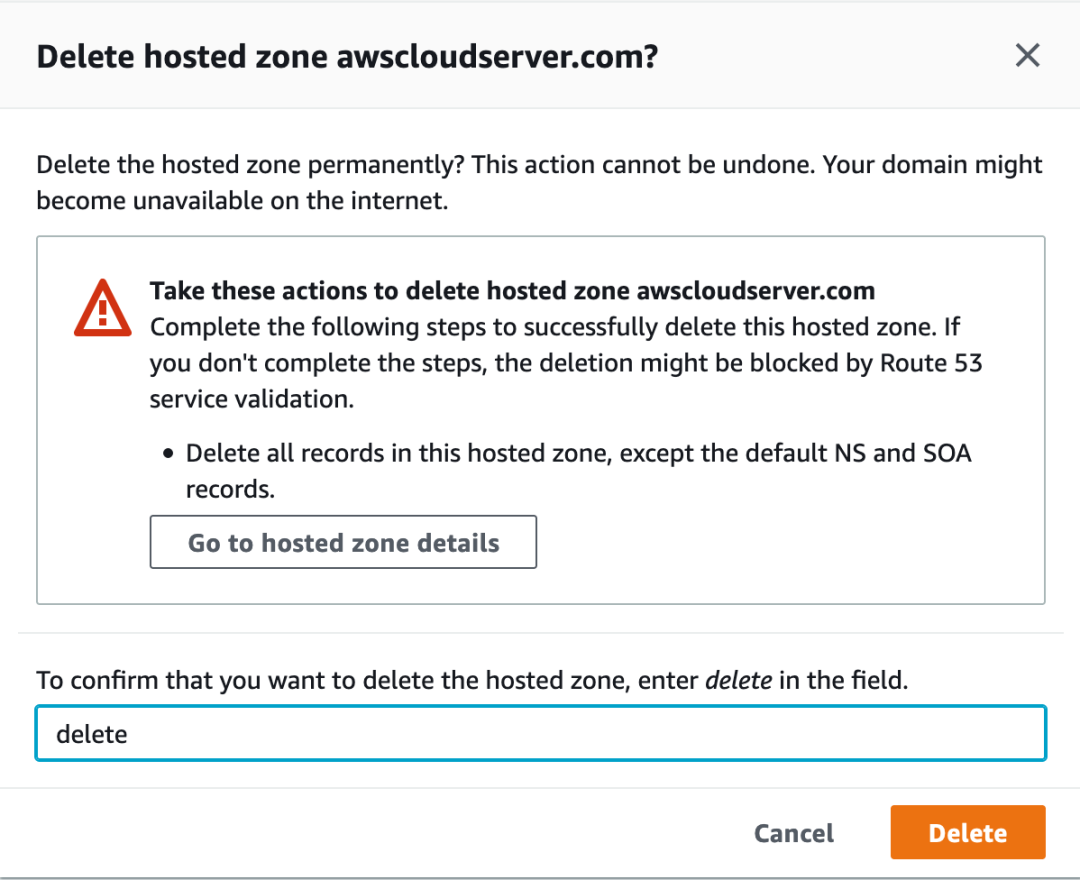Close the delete hosted zone dialog
1080x880 pixels.
1027,56
